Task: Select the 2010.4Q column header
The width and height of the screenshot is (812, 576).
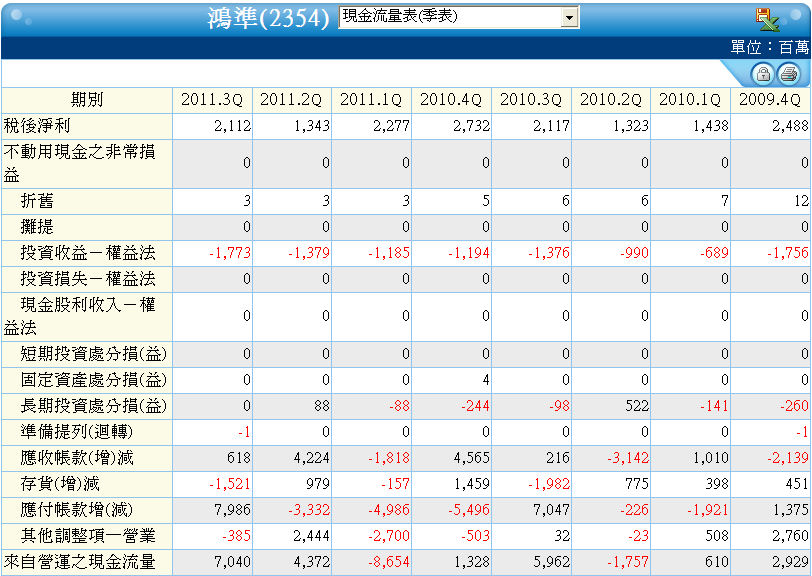Action: pos(452,99)
